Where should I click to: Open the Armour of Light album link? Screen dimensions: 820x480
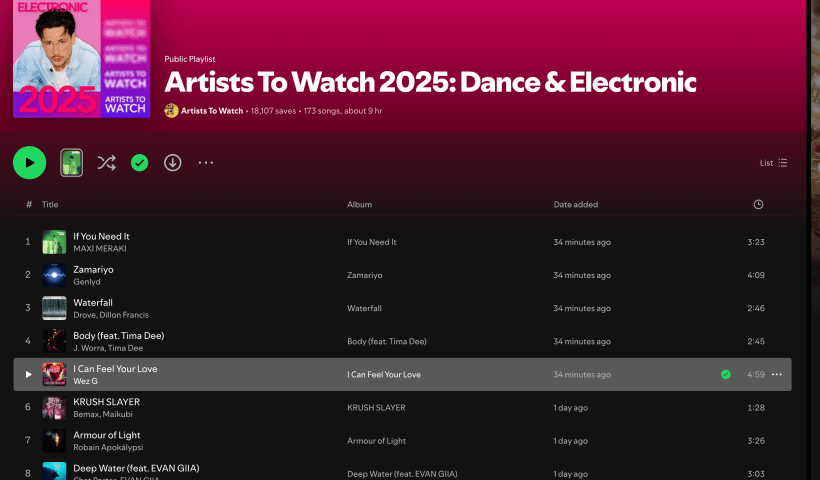point(376,441)
